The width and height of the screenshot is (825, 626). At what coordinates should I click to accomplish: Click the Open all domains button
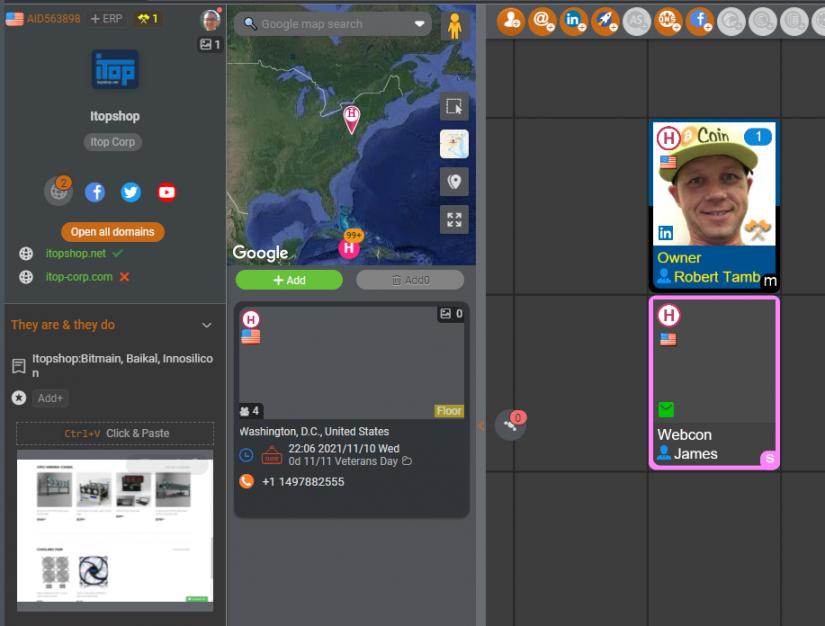[113, 232]
